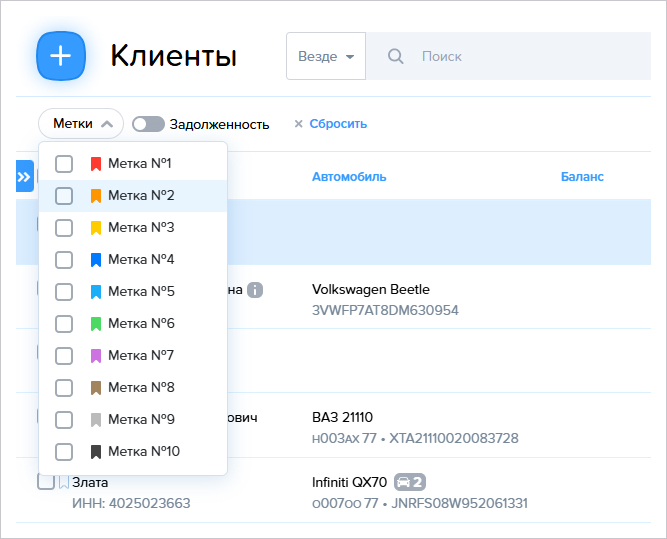This screenshot has height=539, width=667.
Task: Select Метка №7 label text
Action: click(141, 355)
